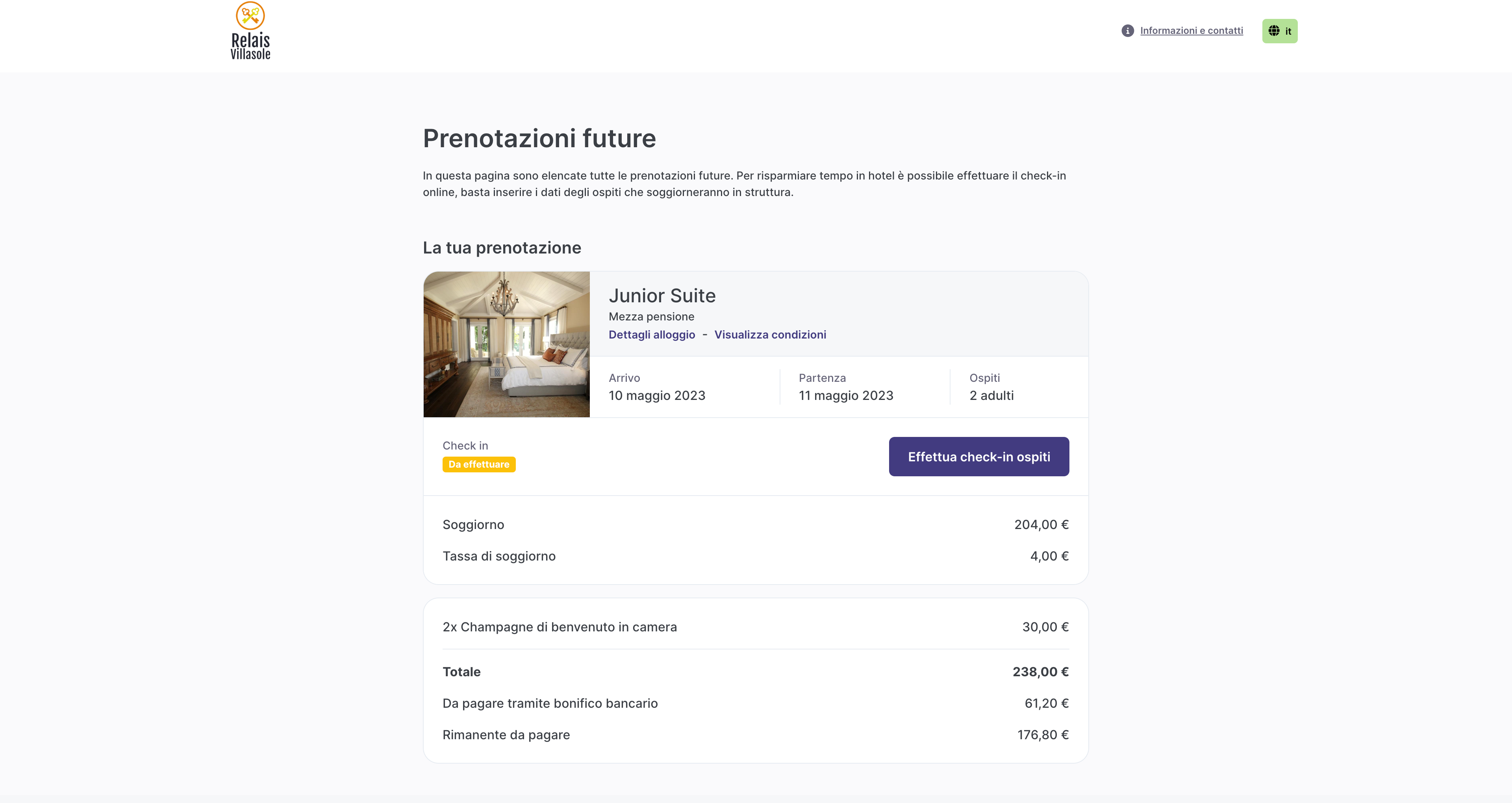Screen dimensions: 1512x803
Task: Click guests value '2 adulti'
Action: (991, 396)
